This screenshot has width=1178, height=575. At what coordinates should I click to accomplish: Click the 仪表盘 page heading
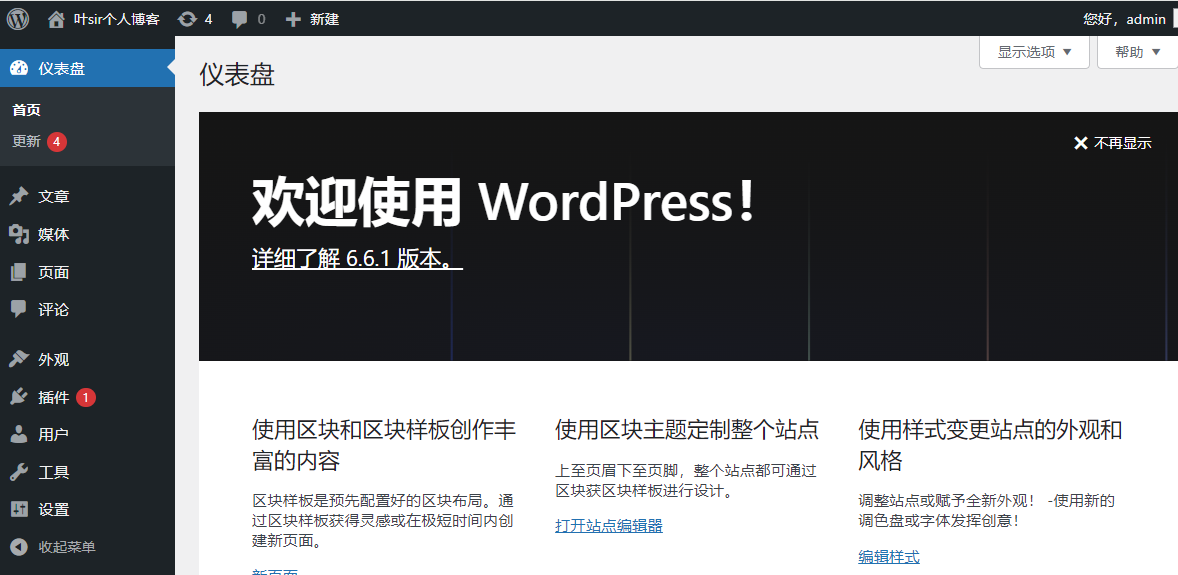point(237,75)
